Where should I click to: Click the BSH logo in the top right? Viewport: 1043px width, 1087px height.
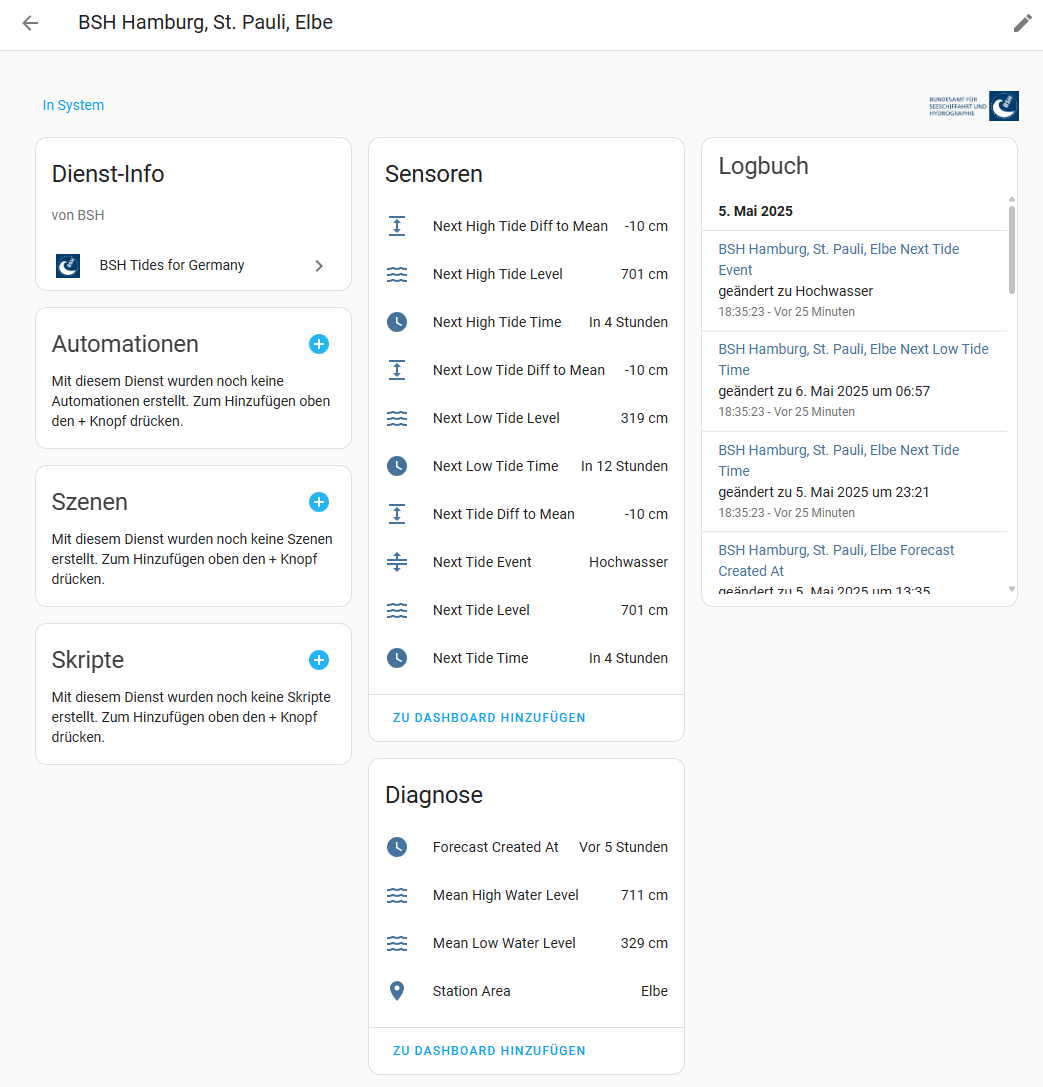click(974, 106)
